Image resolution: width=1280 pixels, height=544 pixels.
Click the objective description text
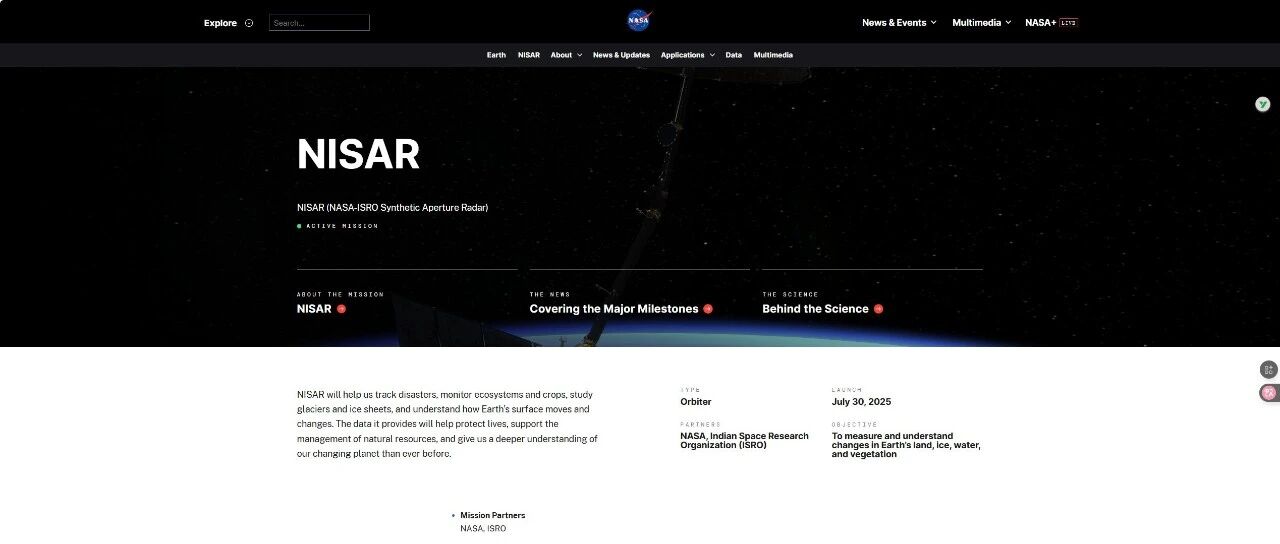click(906, 445)
